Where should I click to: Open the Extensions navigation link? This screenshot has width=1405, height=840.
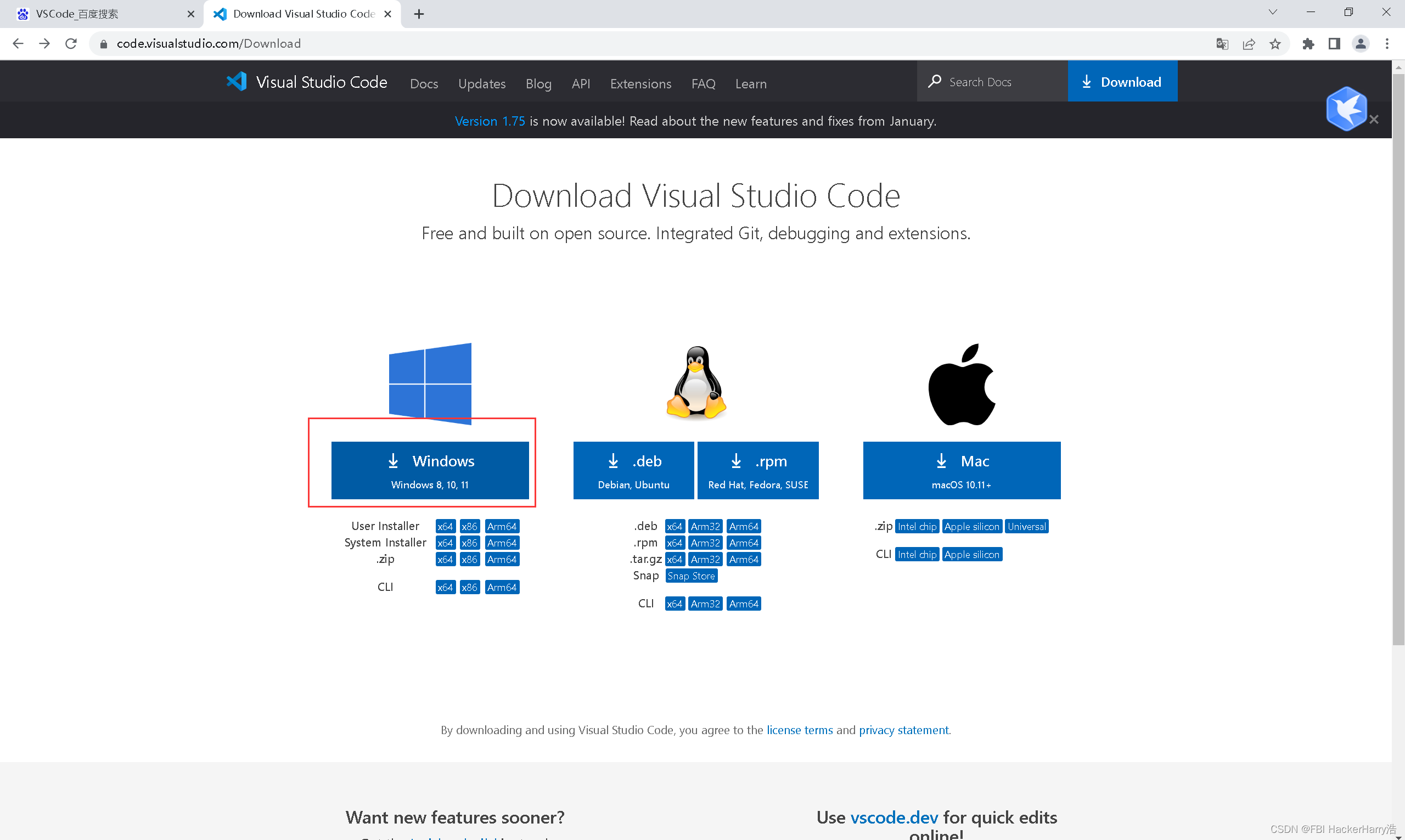641,83
